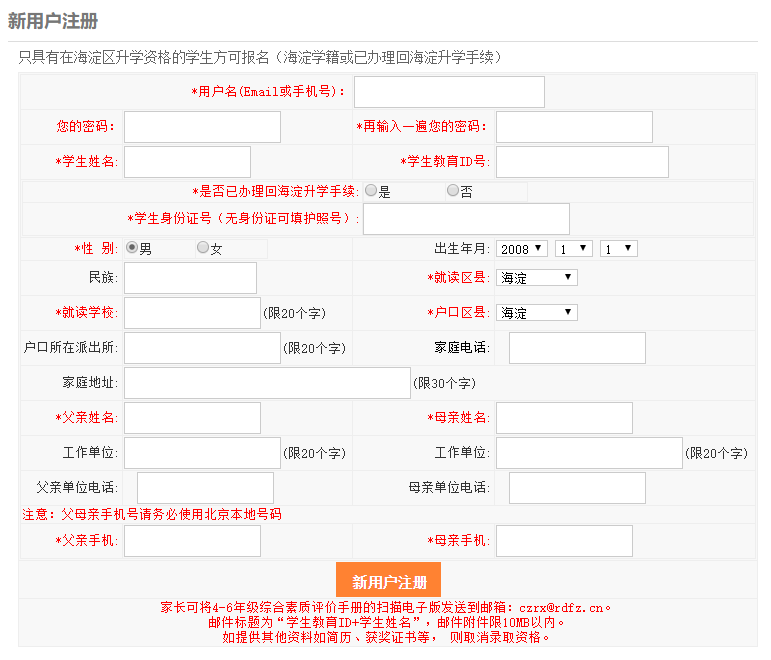771x660 pixels.
Task: Focus the 学生姓名 input field
Action: (x=187, y=162)
